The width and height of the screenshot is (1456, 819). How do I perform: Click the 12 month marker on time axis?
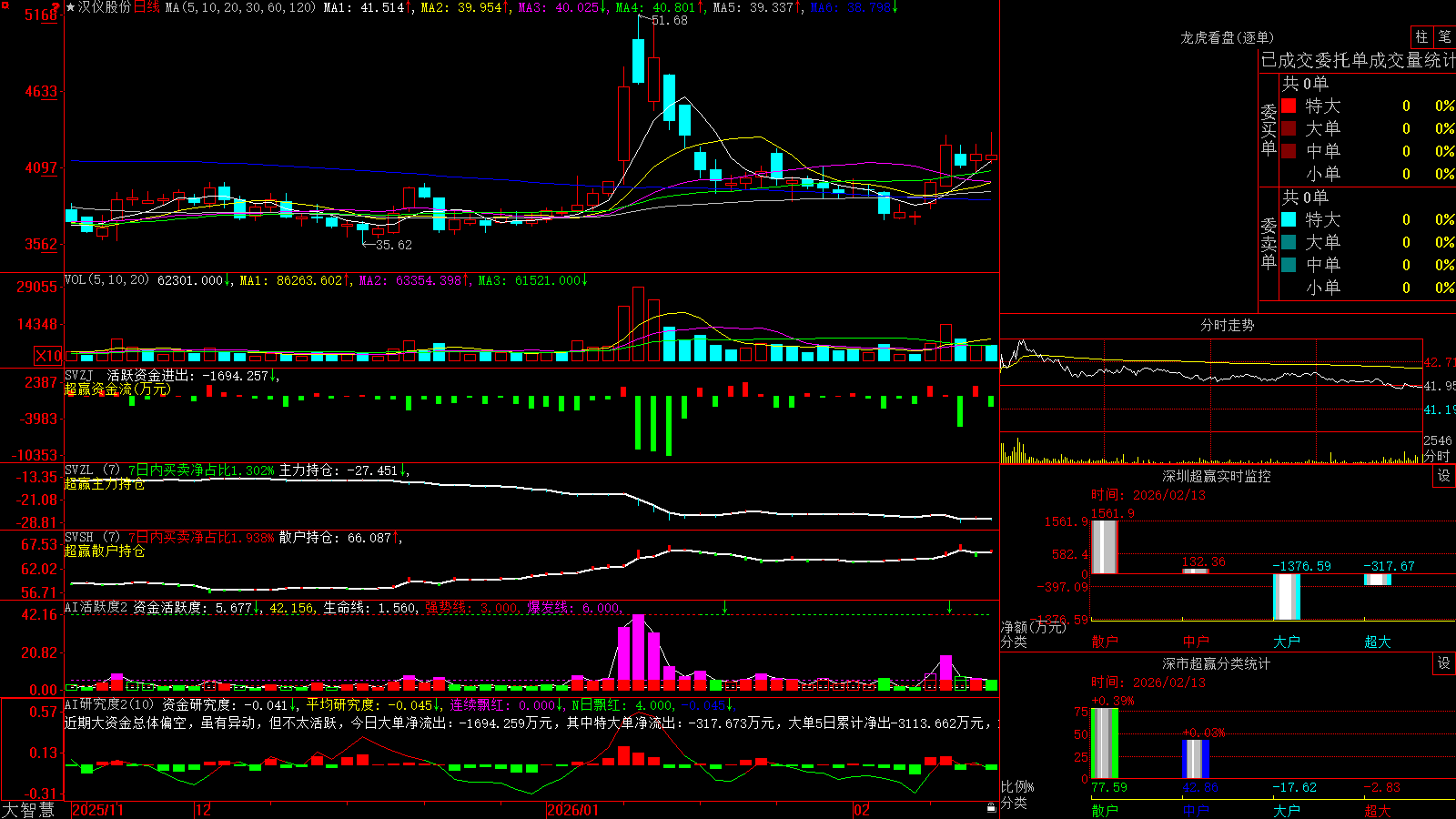point(203,810)
